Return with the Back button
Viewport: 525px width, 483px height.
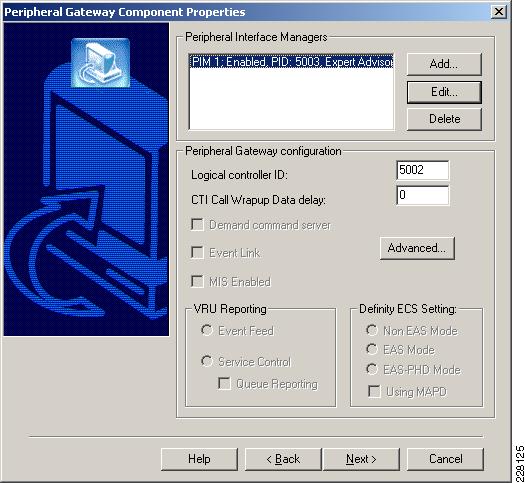(283, 459)
